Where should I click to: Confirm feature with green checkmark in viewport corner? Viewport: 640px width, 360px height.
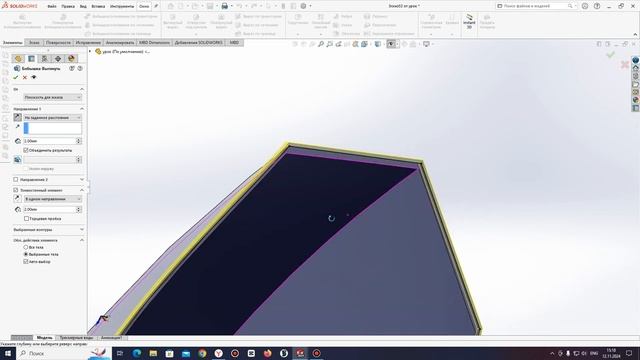pos(611,54)
